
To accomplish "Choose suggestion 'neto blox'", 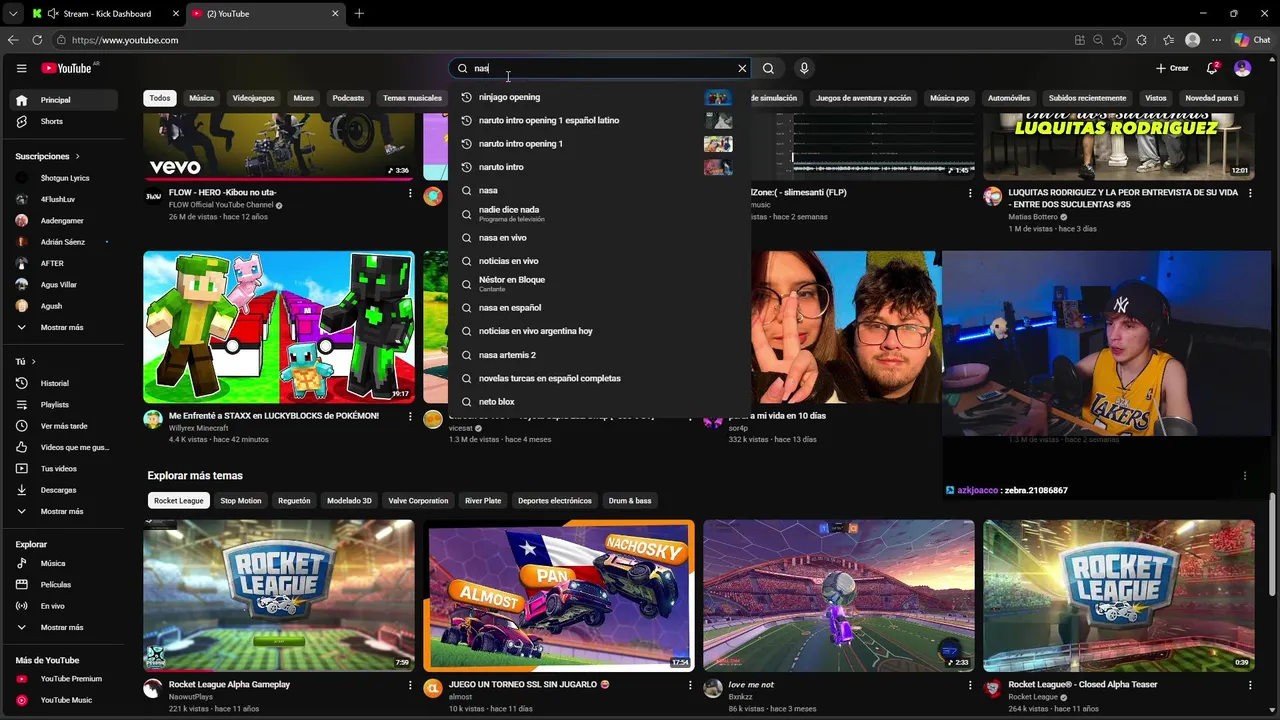I will pos(598,402).
